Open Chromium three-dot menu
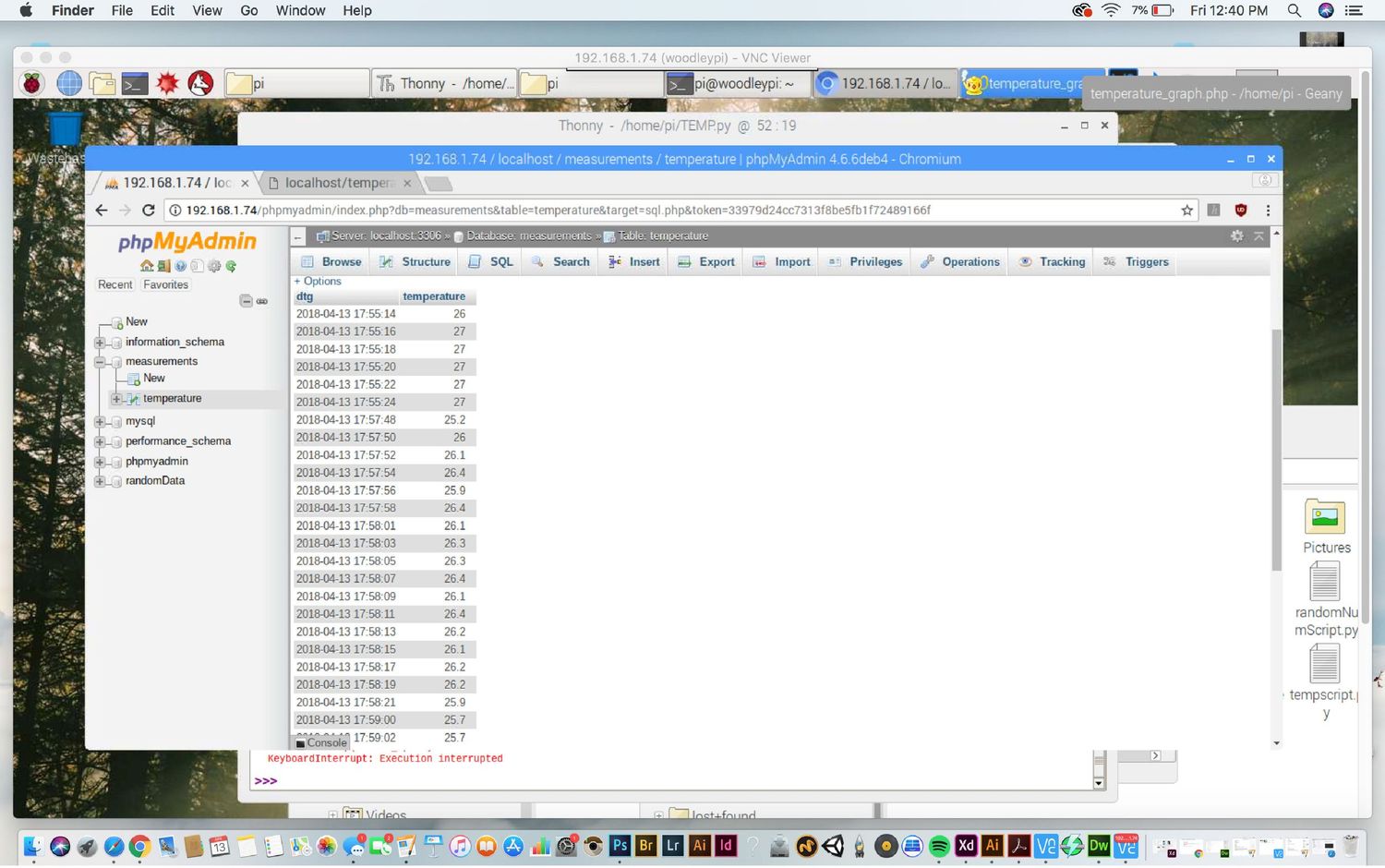1385x868 pixels. tap(1268, 211)
